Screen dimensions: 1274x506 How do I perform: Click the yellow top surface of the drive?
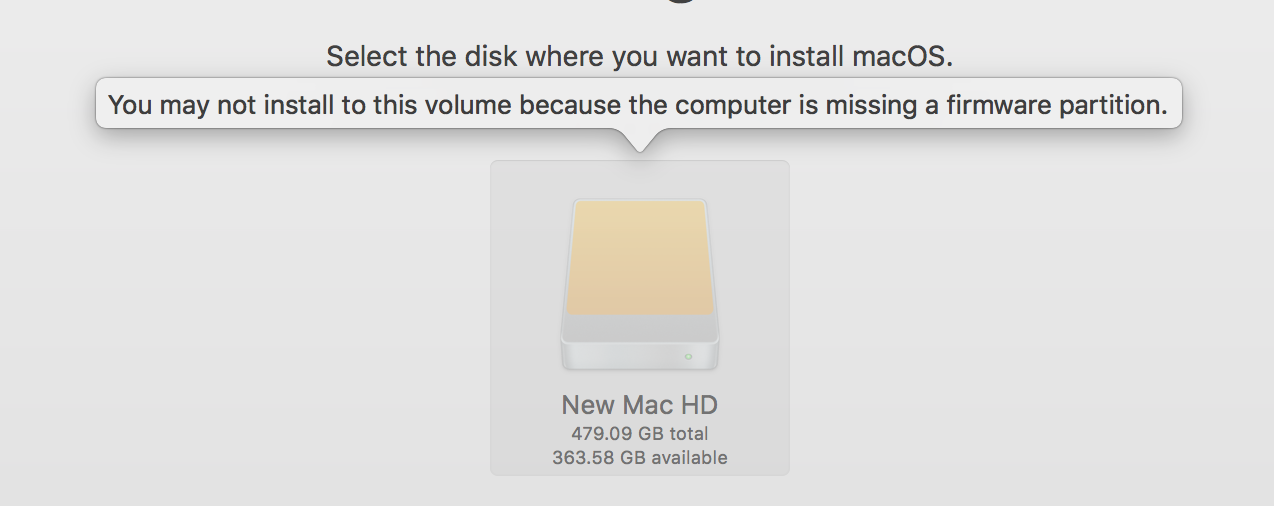pos(640,256)
